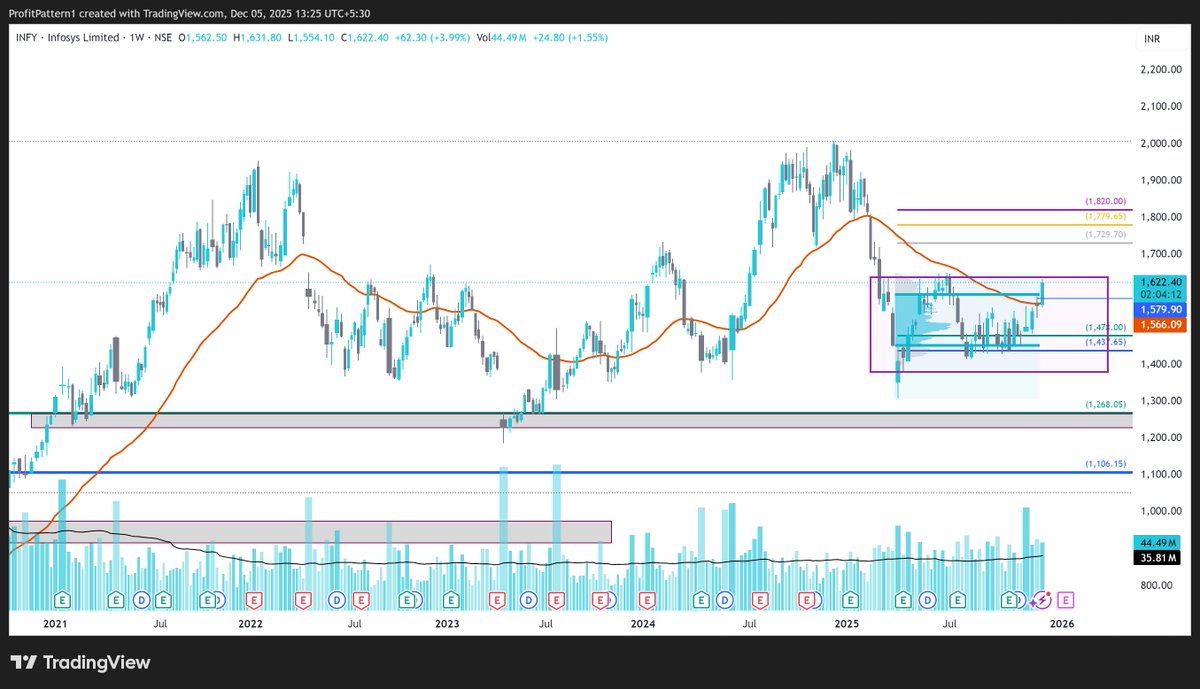This screenshot has width=1200, height=689.
Task: Select the countdown timer 02:04:12 on the price axis
Action: pos(1162,296)
